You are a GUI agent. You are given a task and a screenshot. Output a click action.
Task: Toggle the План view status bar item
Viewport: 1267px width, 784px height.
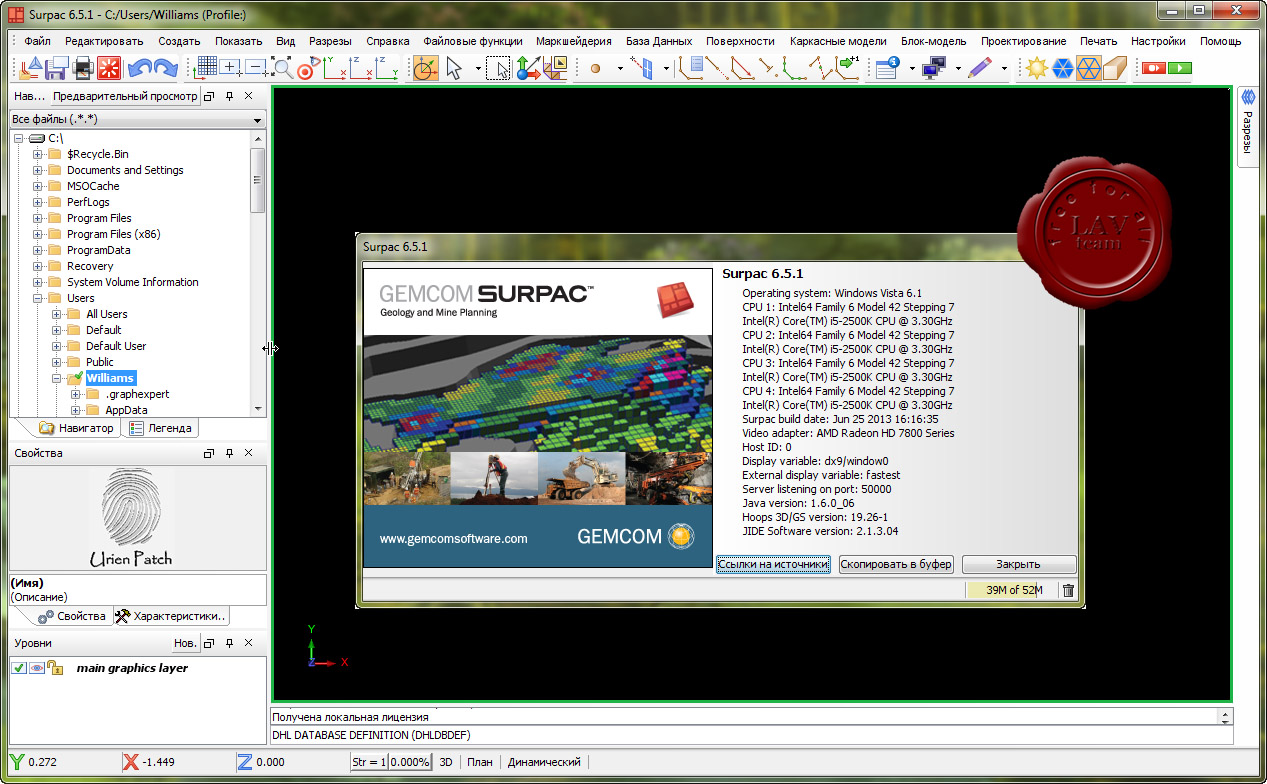pyautogui.click(x=480, y=762)
